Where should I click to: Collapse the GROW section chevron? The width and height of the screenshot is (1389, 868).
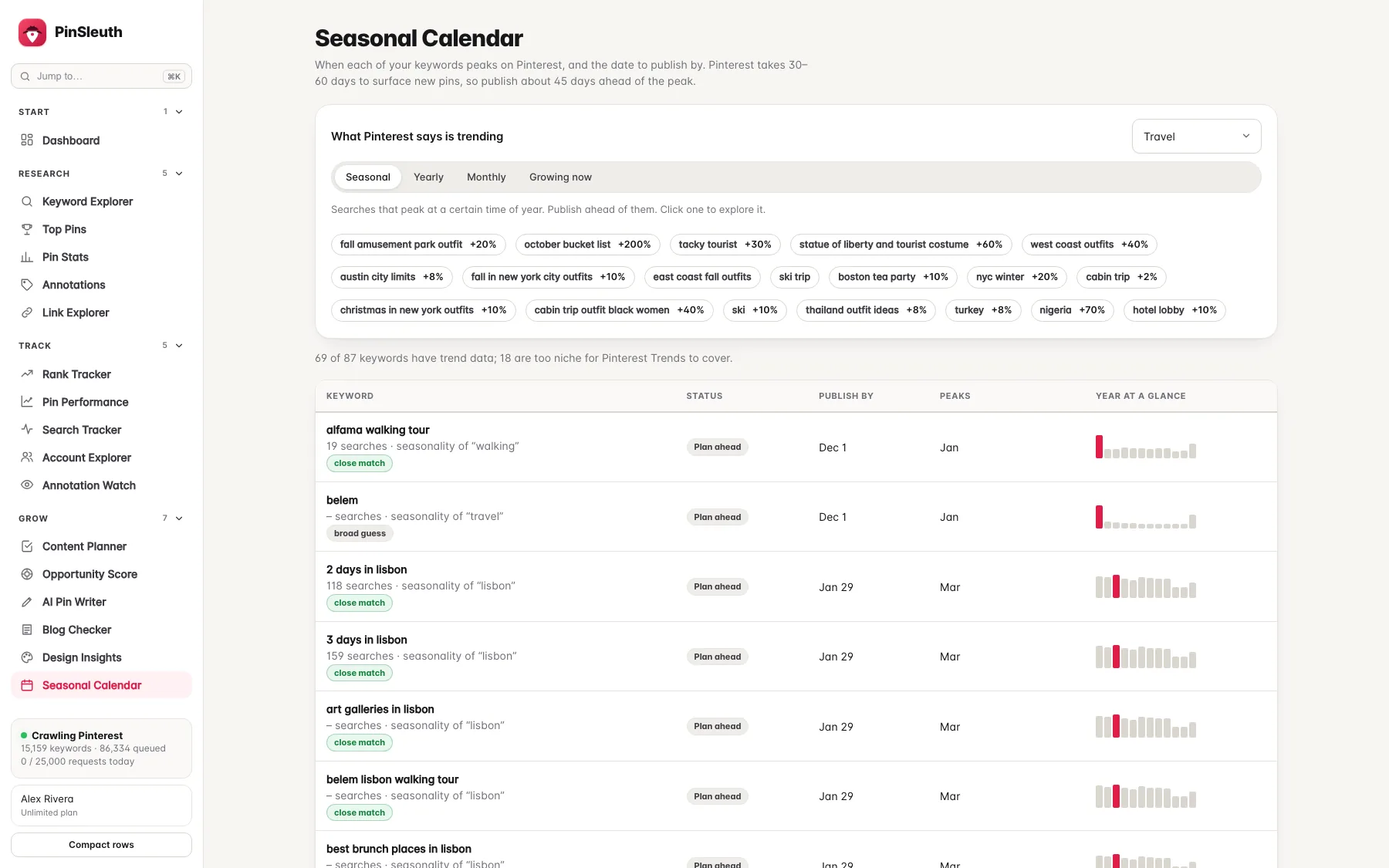(x=179, y=518)
